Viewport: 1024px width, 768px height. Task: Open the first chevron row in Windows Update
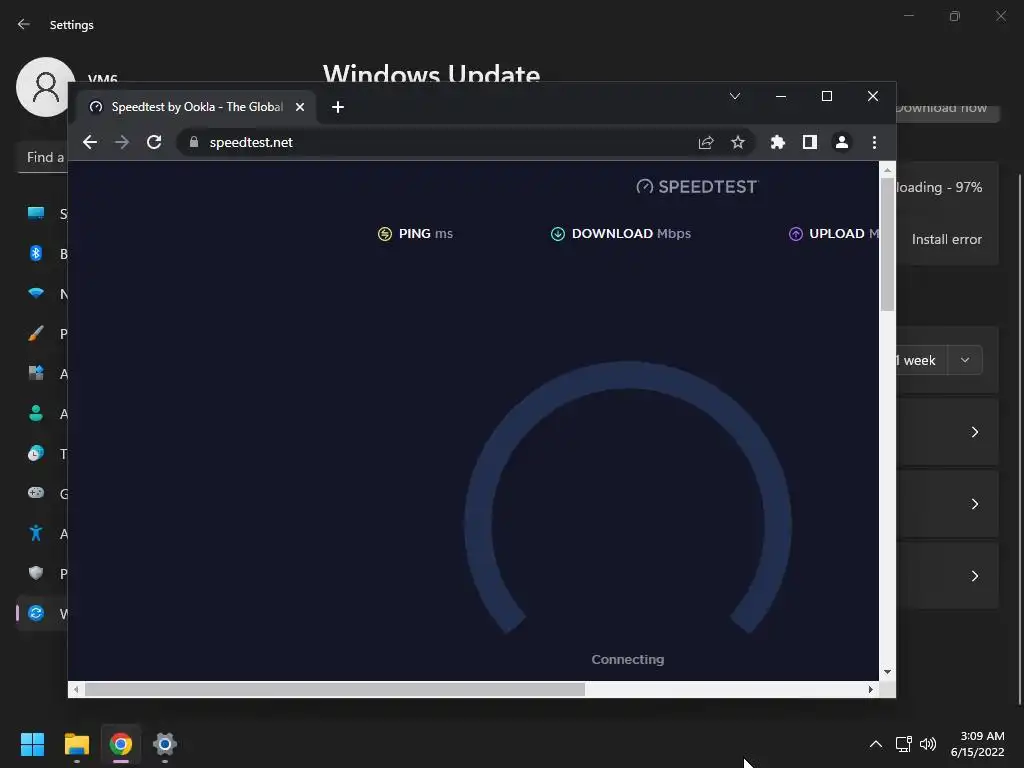[974, 432]
